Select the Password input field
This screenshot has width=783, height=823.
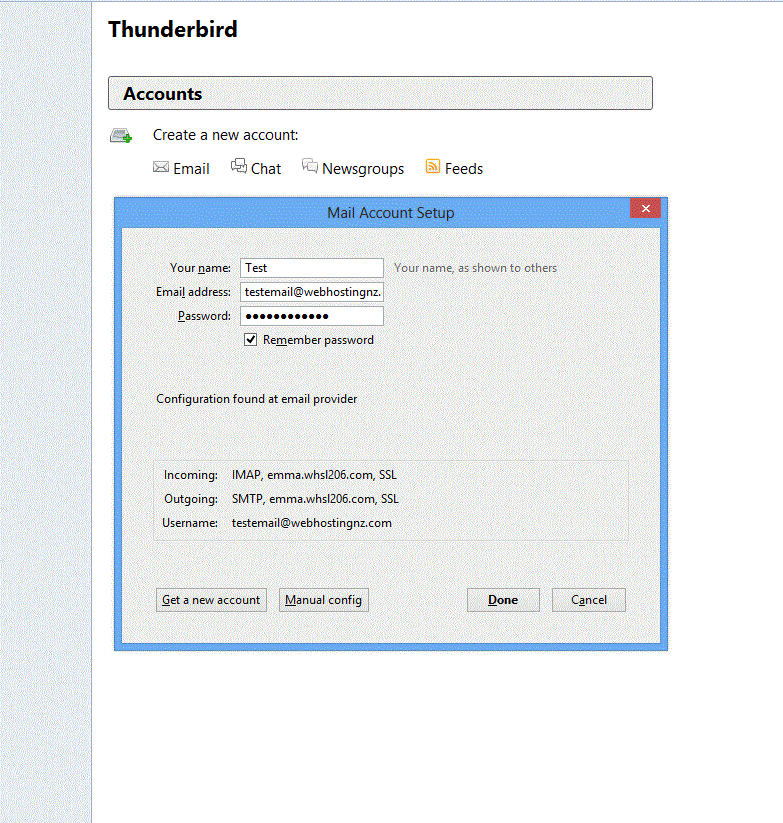[x=311, y=316]
